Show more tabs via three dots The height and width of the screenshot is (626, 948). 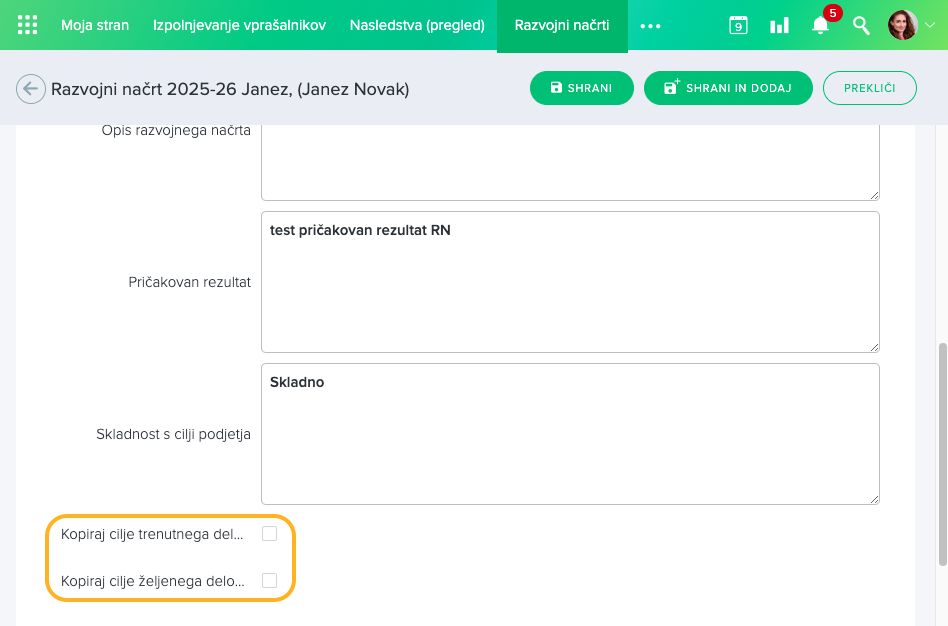point(650,26)
